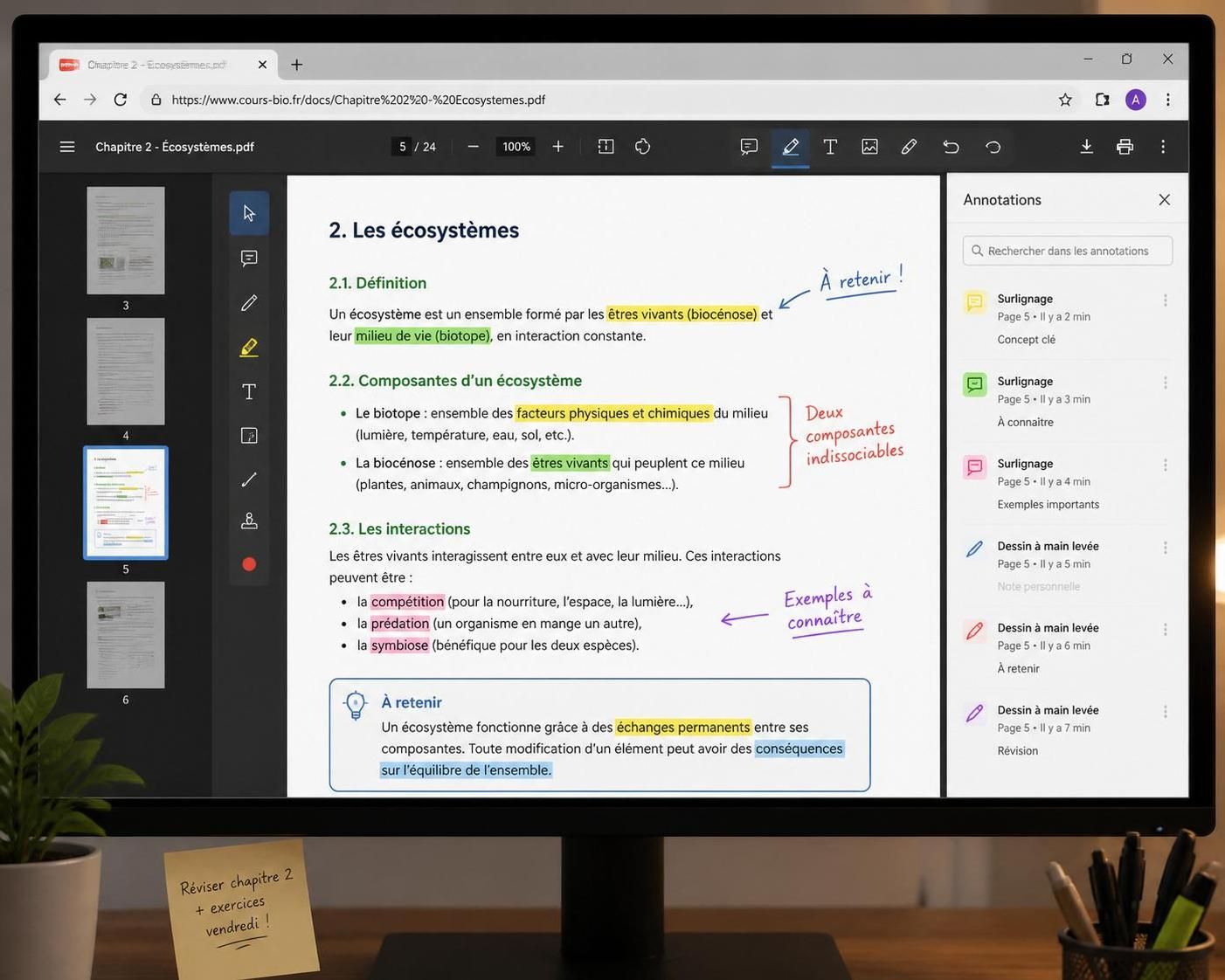The image size is (1225, 980).
Task: Click the current page number field
Action: 402,147
